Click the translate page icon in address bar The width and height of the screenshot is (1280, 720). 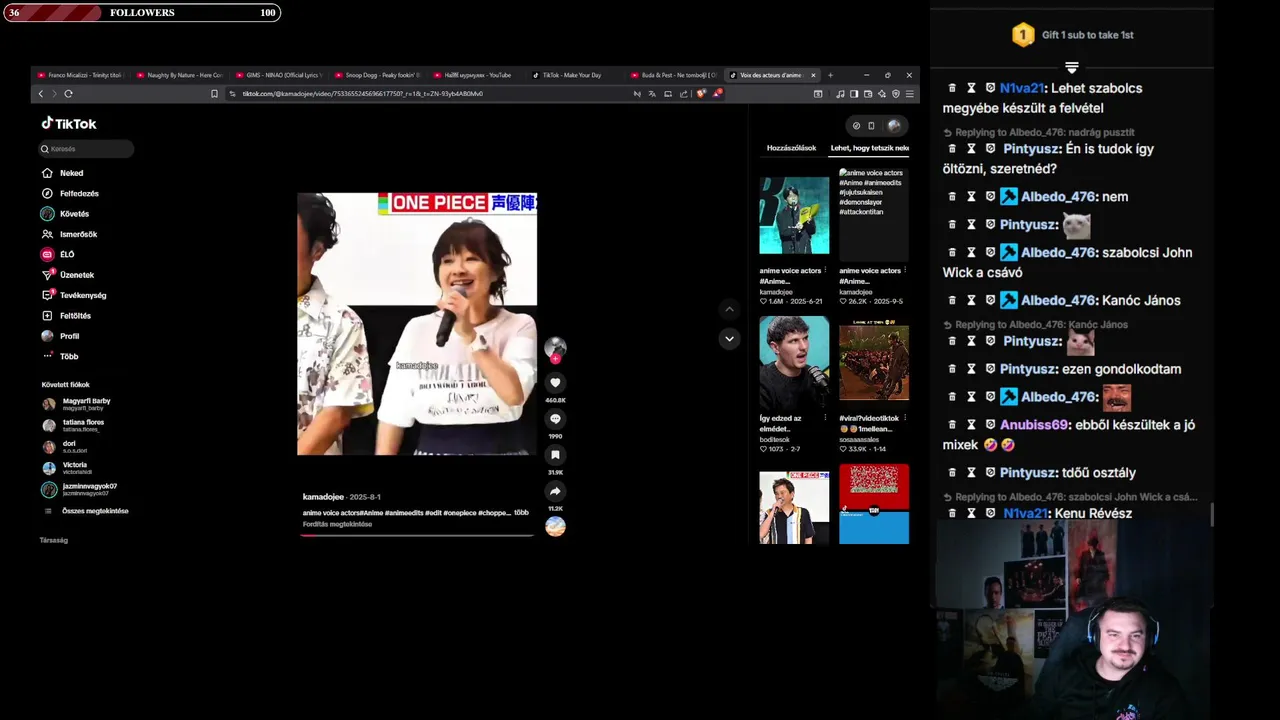[x=652, y=94]
